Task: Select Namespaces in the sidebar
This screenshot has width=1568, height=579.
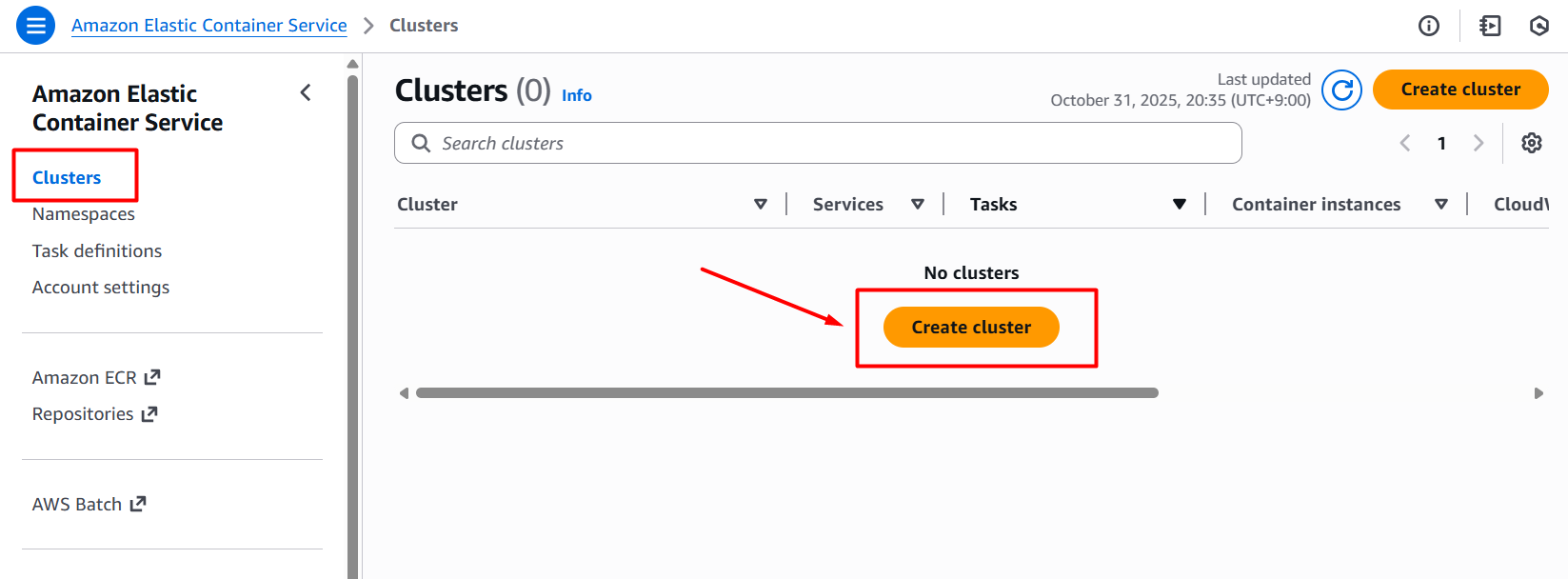Action: click(84, 214)
